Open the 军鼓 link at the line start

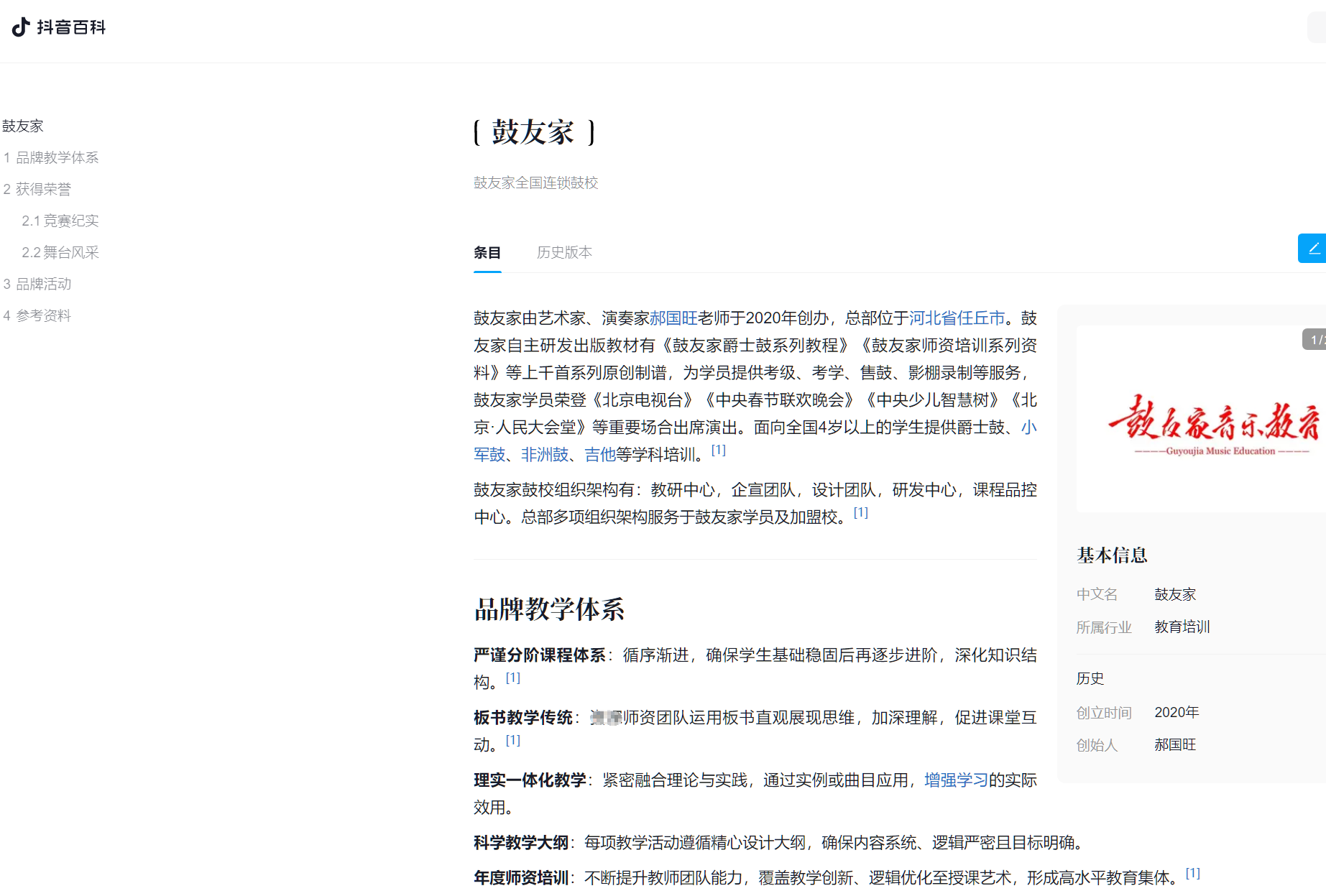click(x=489, y=455)
